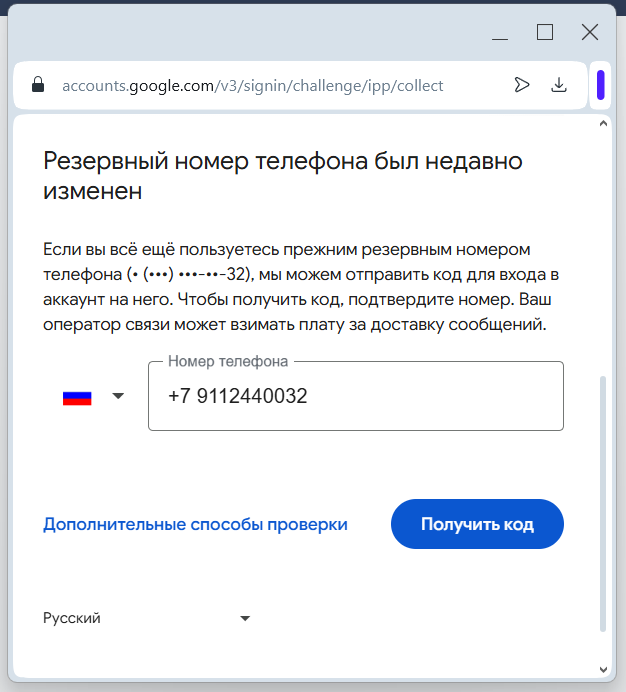Expand the country code dropdown arrow
Screen dimensions: 626x692
(118, 397)
